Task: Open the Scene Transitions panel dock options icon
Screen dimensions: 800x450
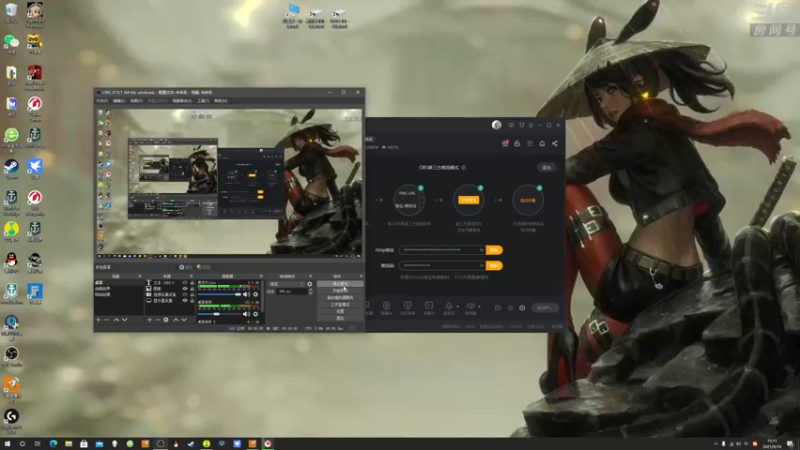Action: tap(310, 277)
